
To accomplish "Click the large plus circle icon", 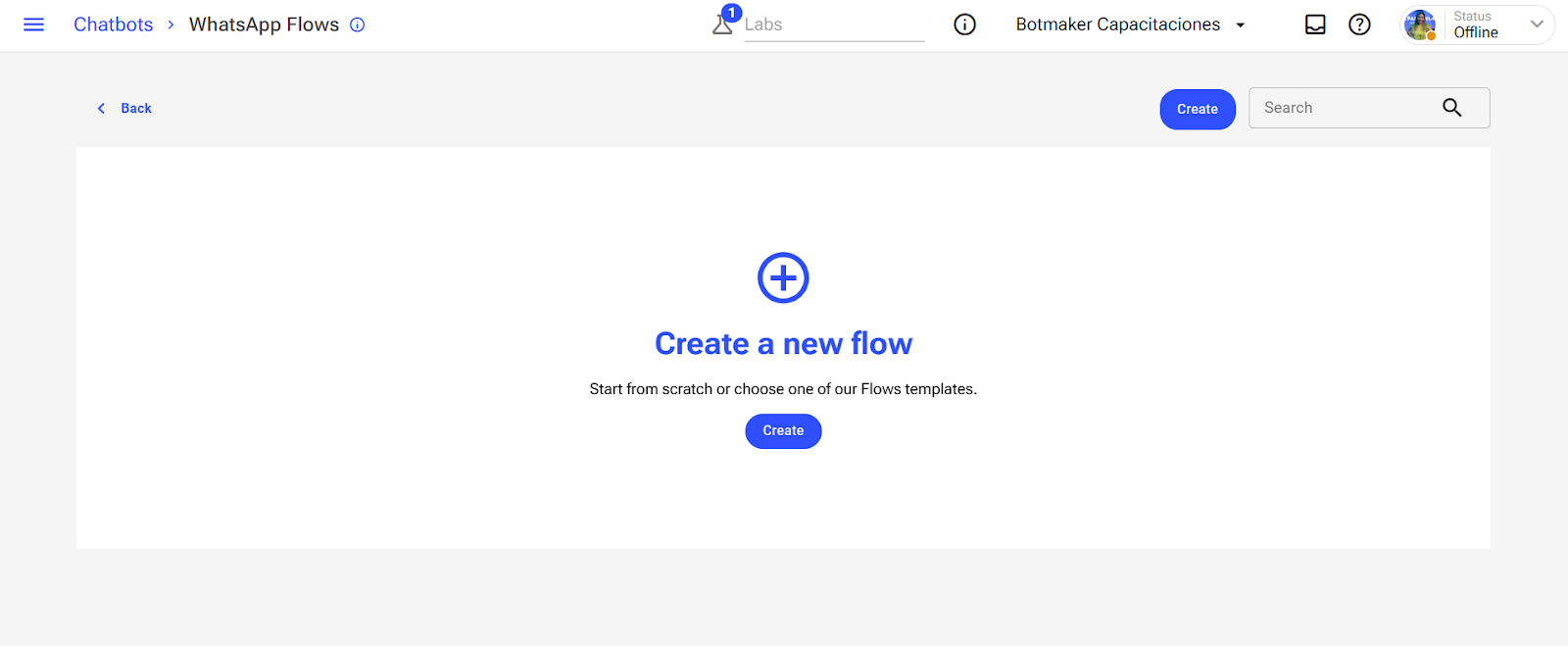I will click(783, 278).
